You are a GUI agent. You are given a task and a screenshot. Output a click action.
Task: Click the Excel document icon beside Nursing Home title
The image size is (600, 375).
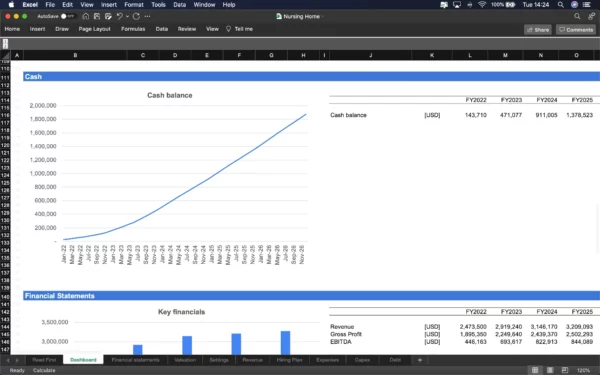pos(279,16)
